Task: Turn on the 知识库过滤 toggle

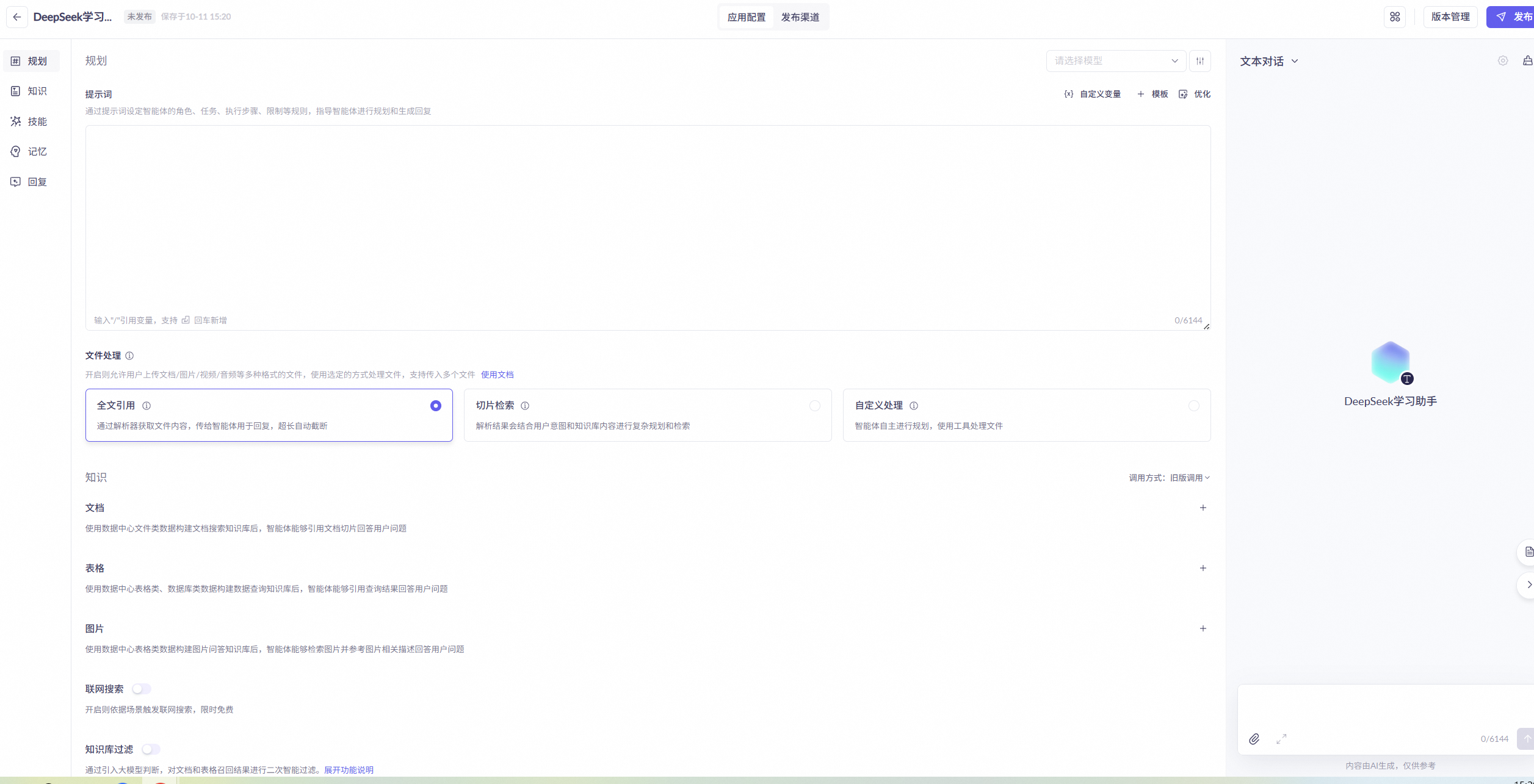Action: click(x=151, y=749)
